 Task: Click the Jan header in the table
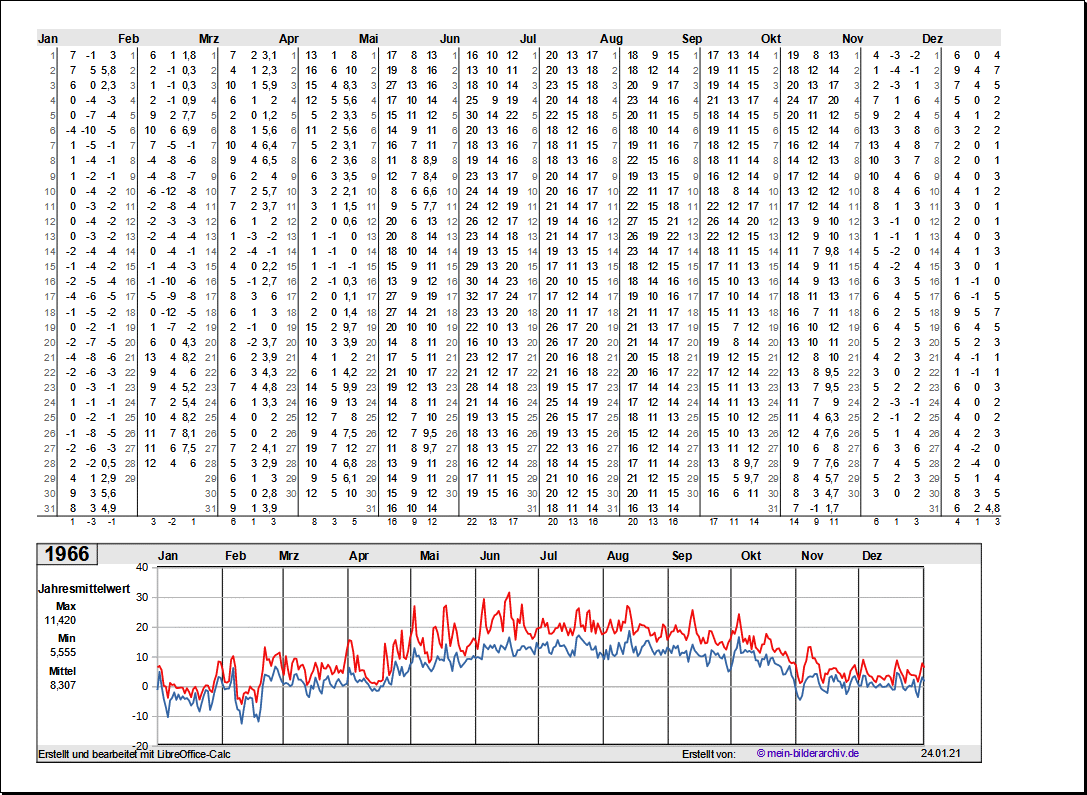click(48, 38)
